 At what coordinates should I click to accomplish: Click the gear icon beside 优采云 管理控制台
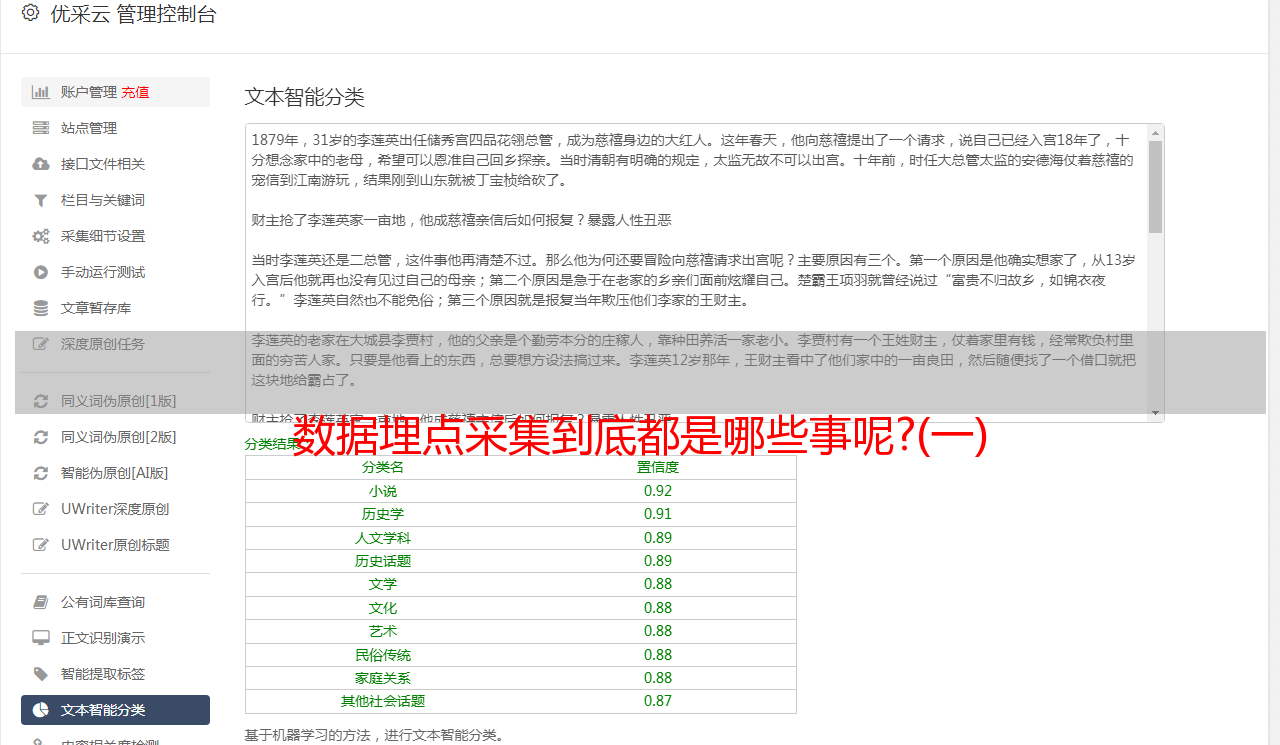pyautogui.click(x=30, y=13)
